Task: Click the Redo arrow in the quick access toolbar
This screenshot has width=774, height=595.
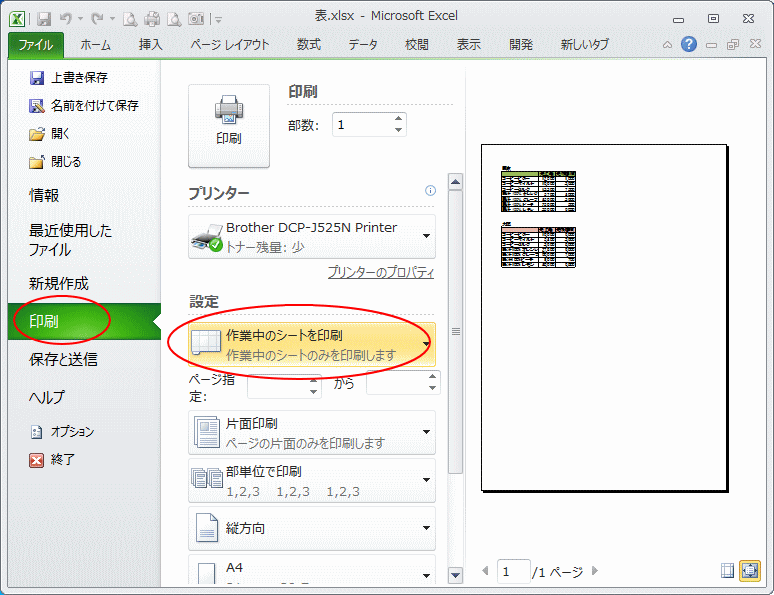Action: (97, 19)
